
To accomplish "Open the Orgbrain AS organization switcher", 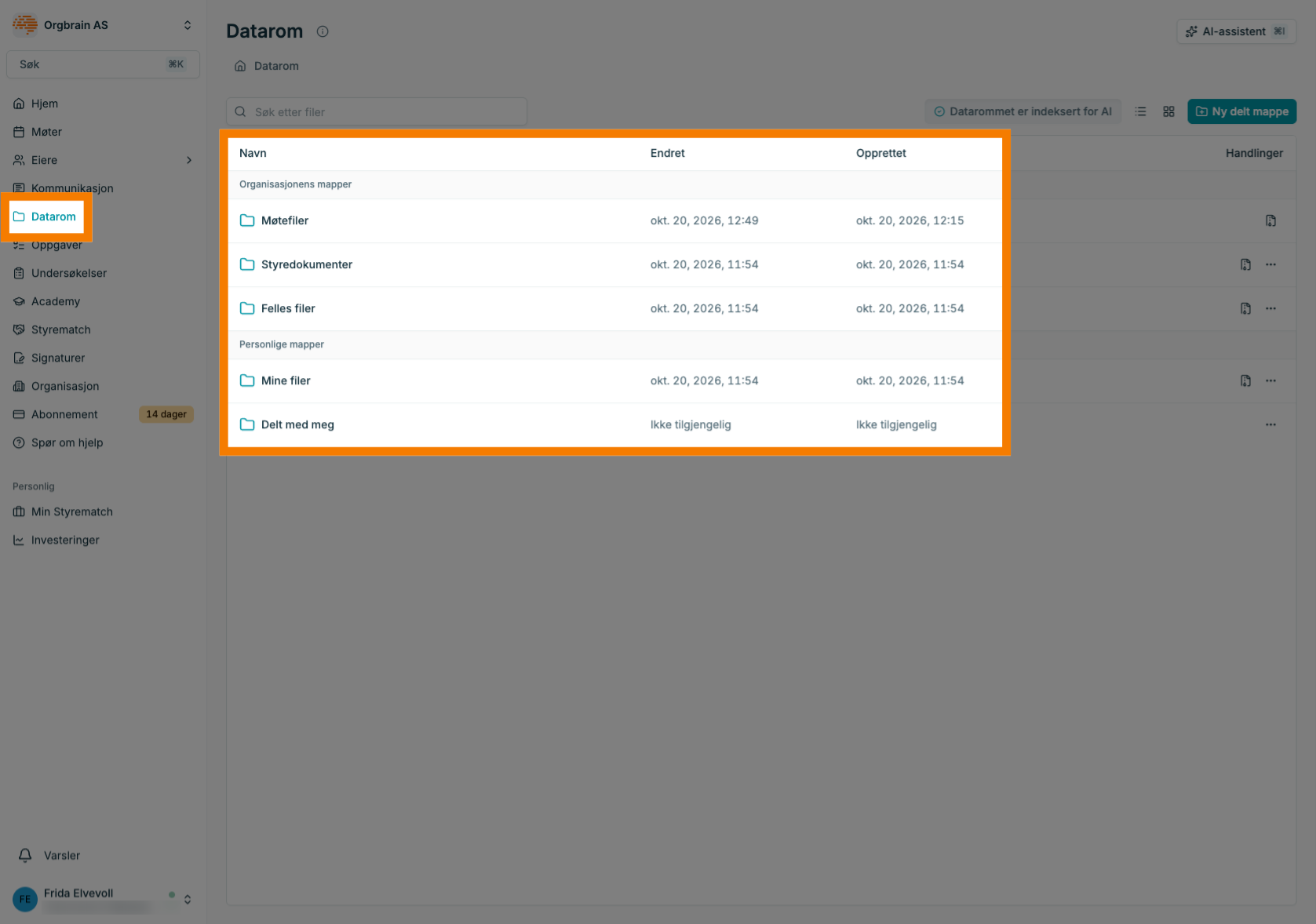I will [x=103, y=25].
